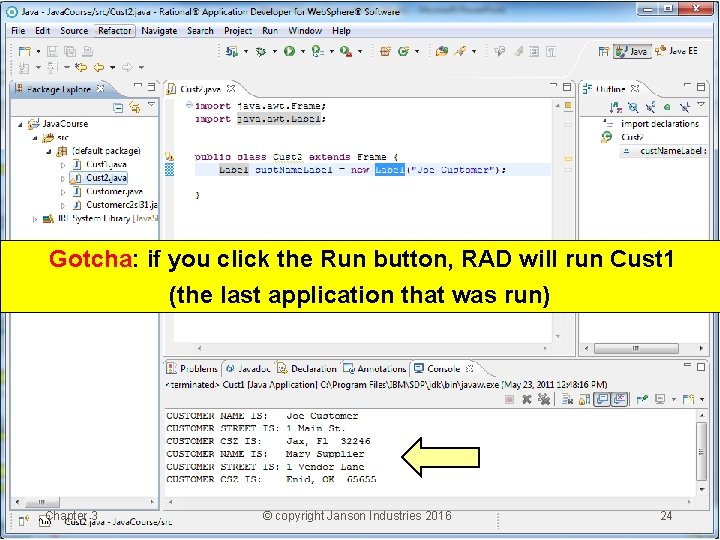Minimize the Outline view panel

click(x=687, y=86)
